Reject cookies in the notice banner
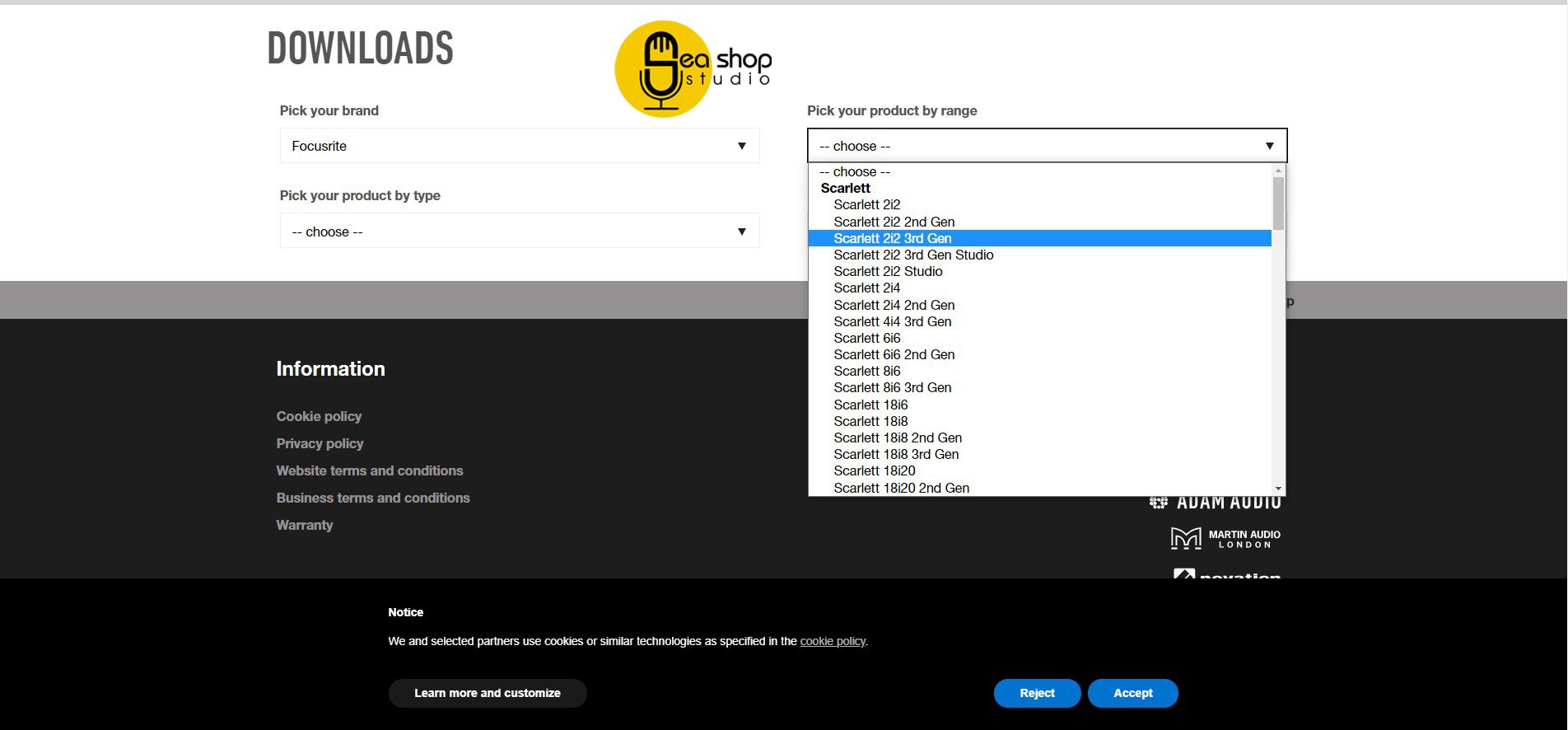The height and width of the screenshot is (730, 1568). pos(1037,693)
